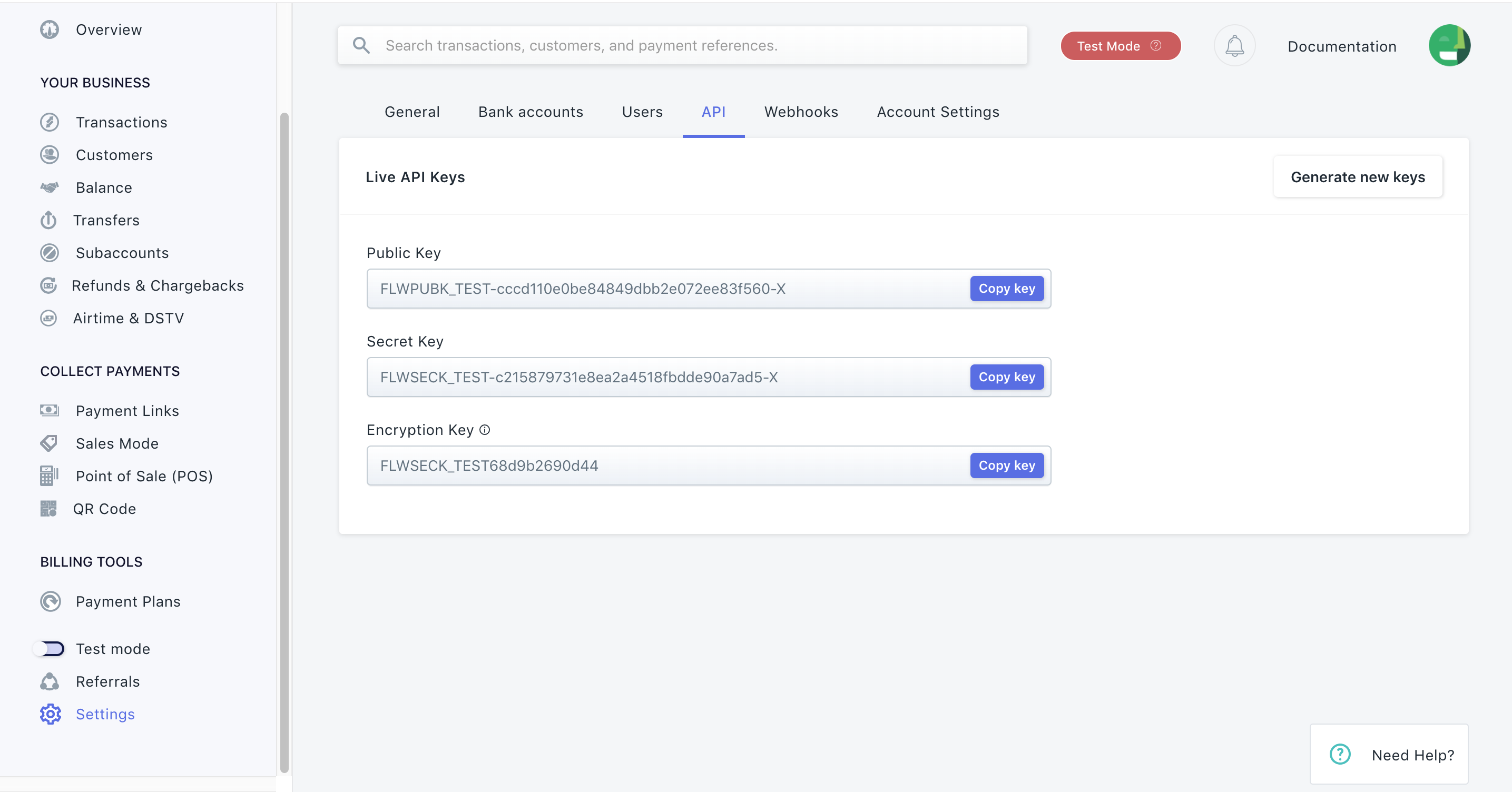The image size is (1512, 792).
Task: Go to Overview page
Action: tap(109, 29)
